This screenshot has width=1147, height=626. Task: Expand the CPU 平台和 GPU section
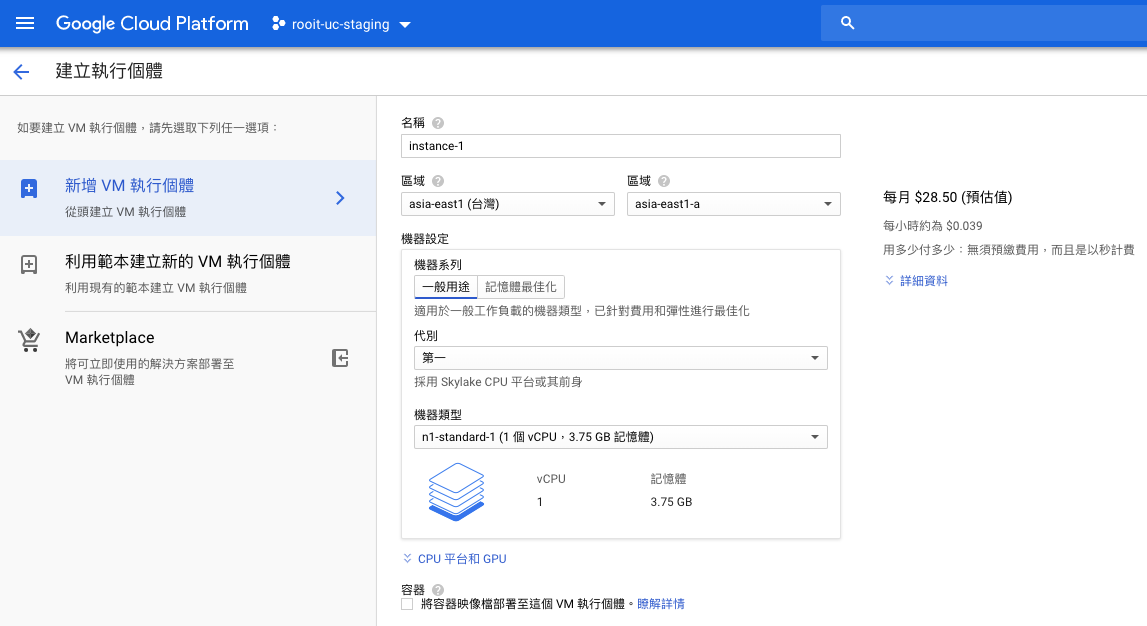(x=454, y=559)
